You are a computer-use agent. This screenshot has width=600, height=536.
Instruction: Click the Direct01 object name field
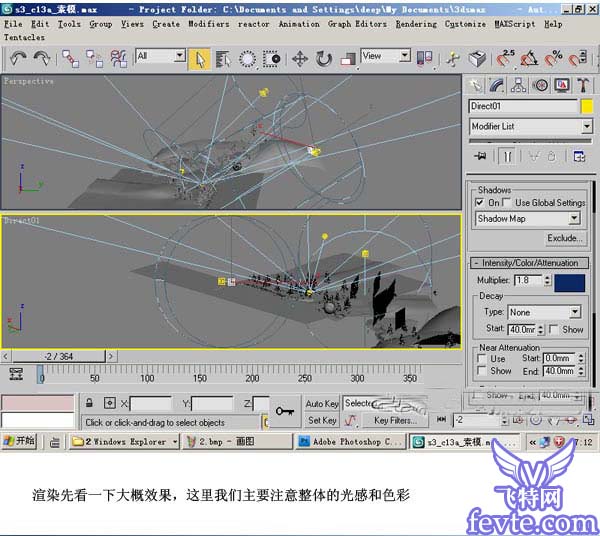523,106
